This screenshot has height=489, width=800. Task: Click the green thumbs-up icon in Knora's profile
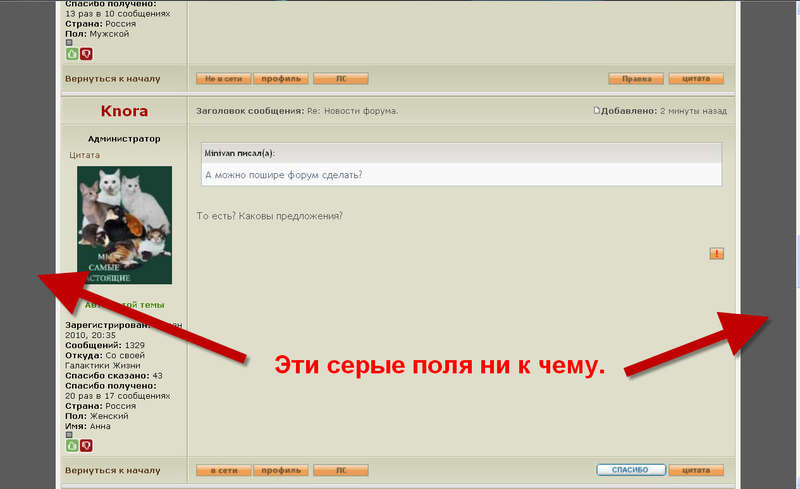72,446
